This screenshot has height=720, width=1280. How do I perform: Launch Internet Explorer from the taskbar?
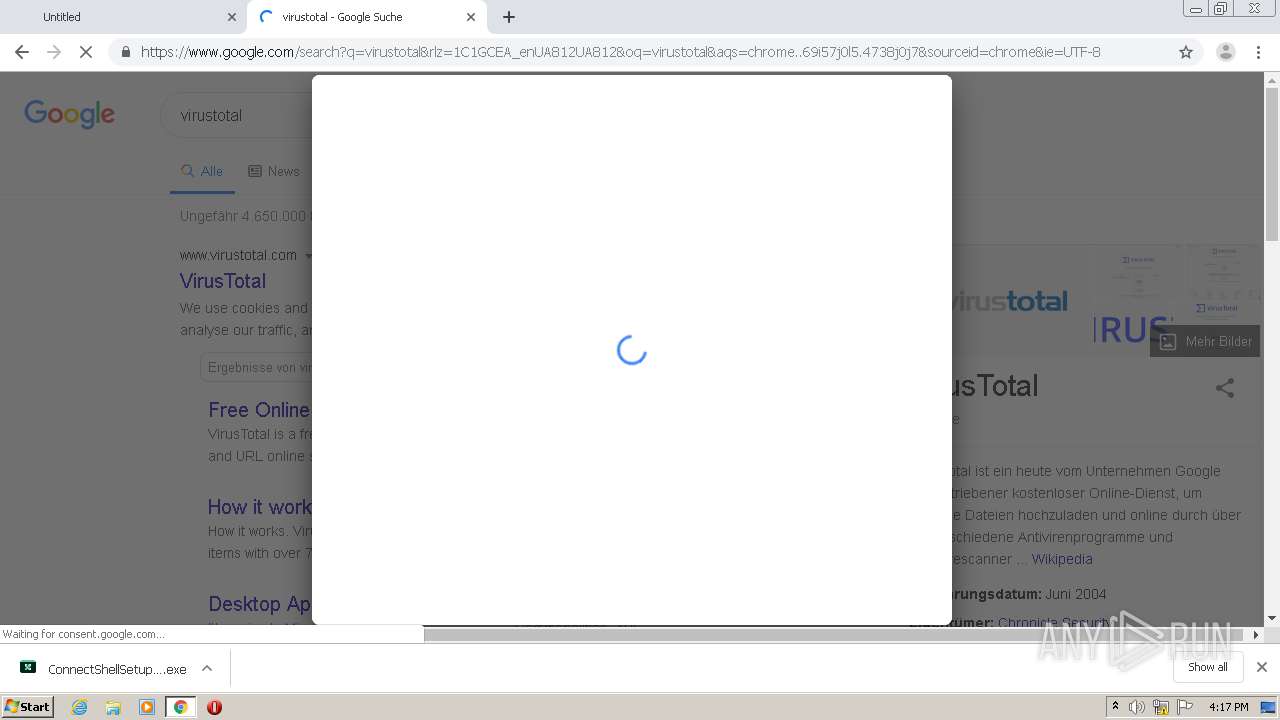[x=79, y=707]
